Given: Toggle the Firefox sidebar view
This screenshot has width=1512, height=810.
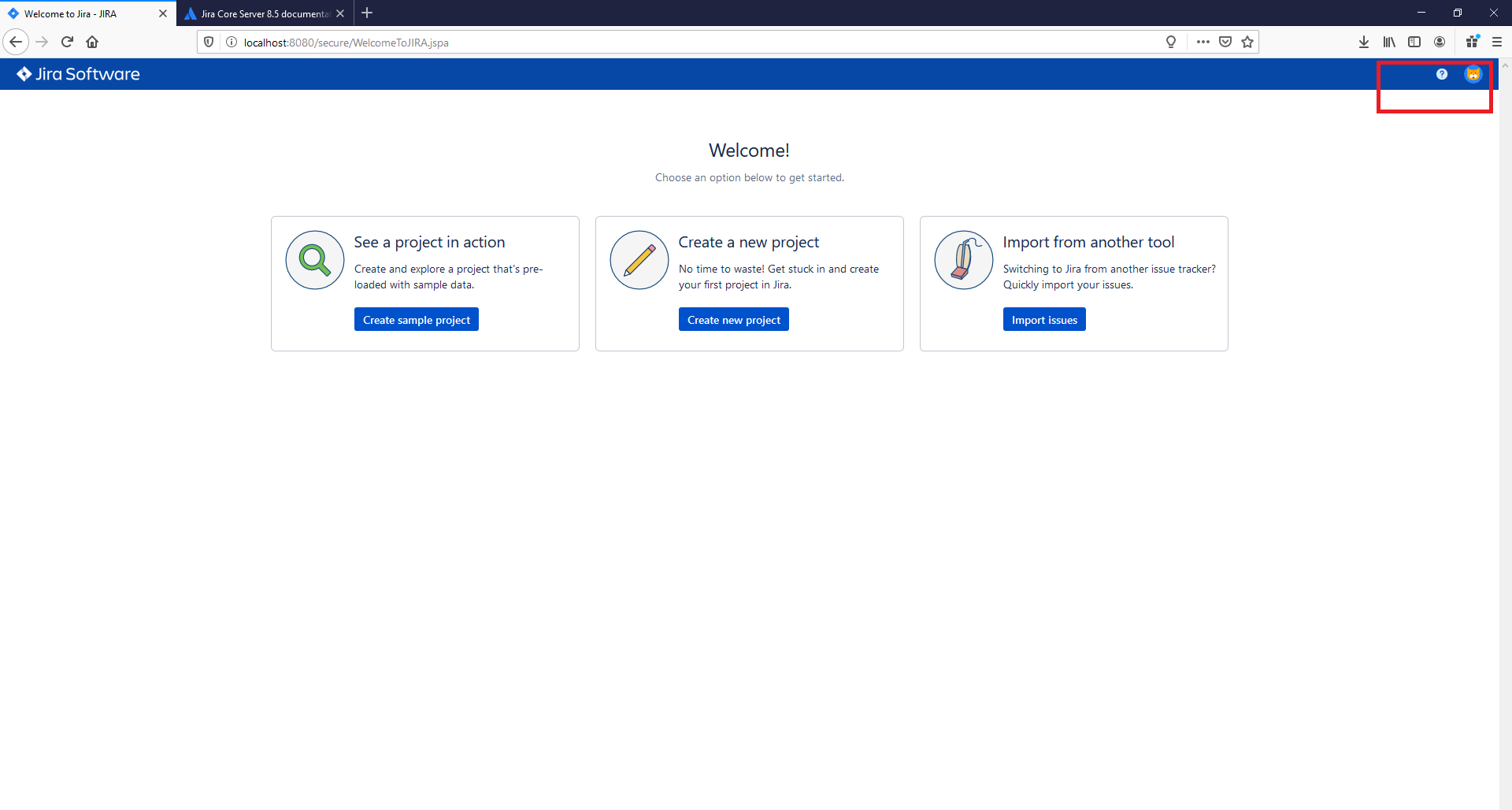Looking at the screenshot, I should click(x=1414, y=42).
